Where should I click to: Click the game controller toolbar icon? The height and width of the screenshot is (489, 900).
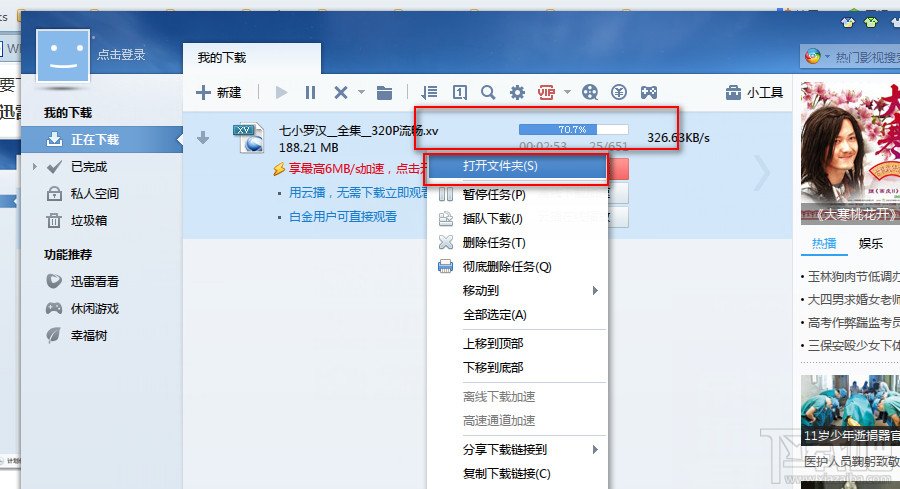(649, 93)
